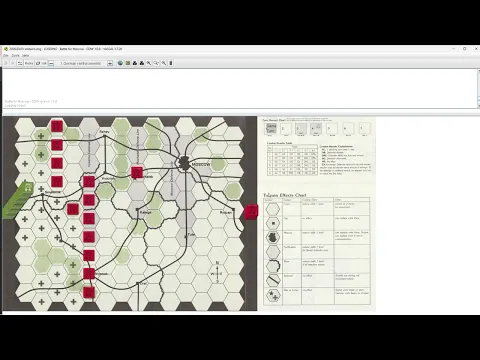The image size is (480, 360).
Task: Select the red counter next to Vyazma
Action: pos(89,182)
